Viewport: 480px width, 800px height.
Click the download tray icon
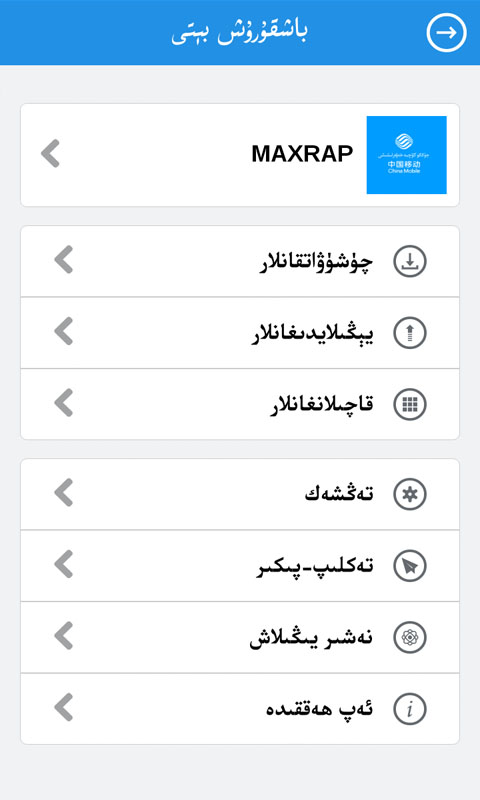pos(410,261)
